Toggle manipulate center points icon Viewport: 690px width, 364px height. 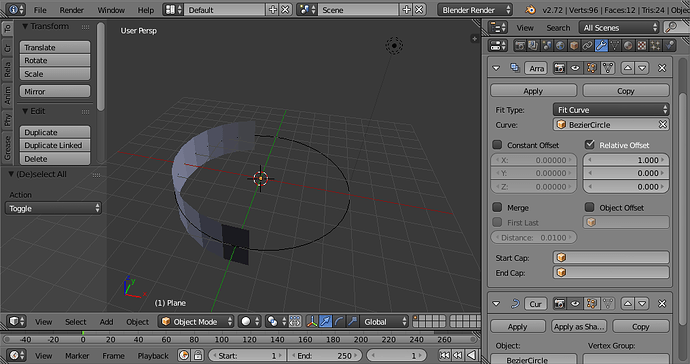click(x=295, y=322)
